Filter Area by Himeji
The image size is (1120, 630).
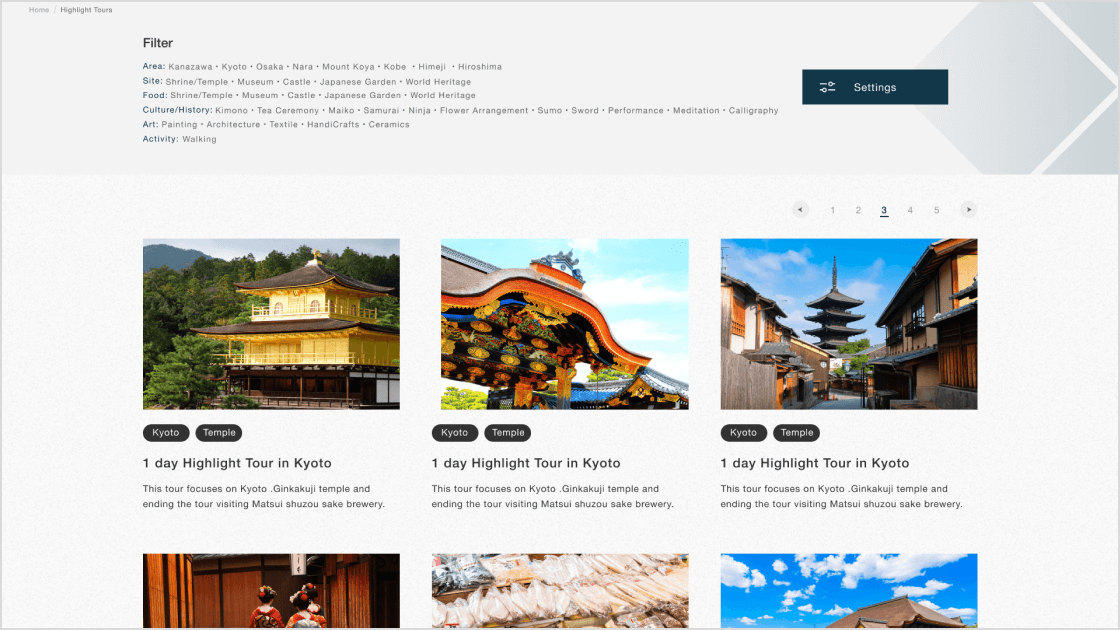432,66
